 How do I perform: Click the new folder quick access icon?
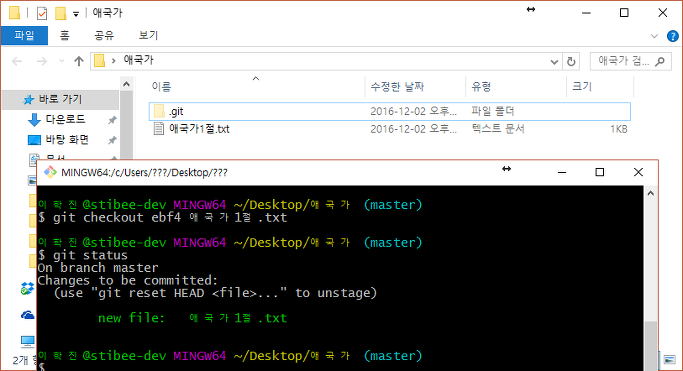[x=60, y=13]
